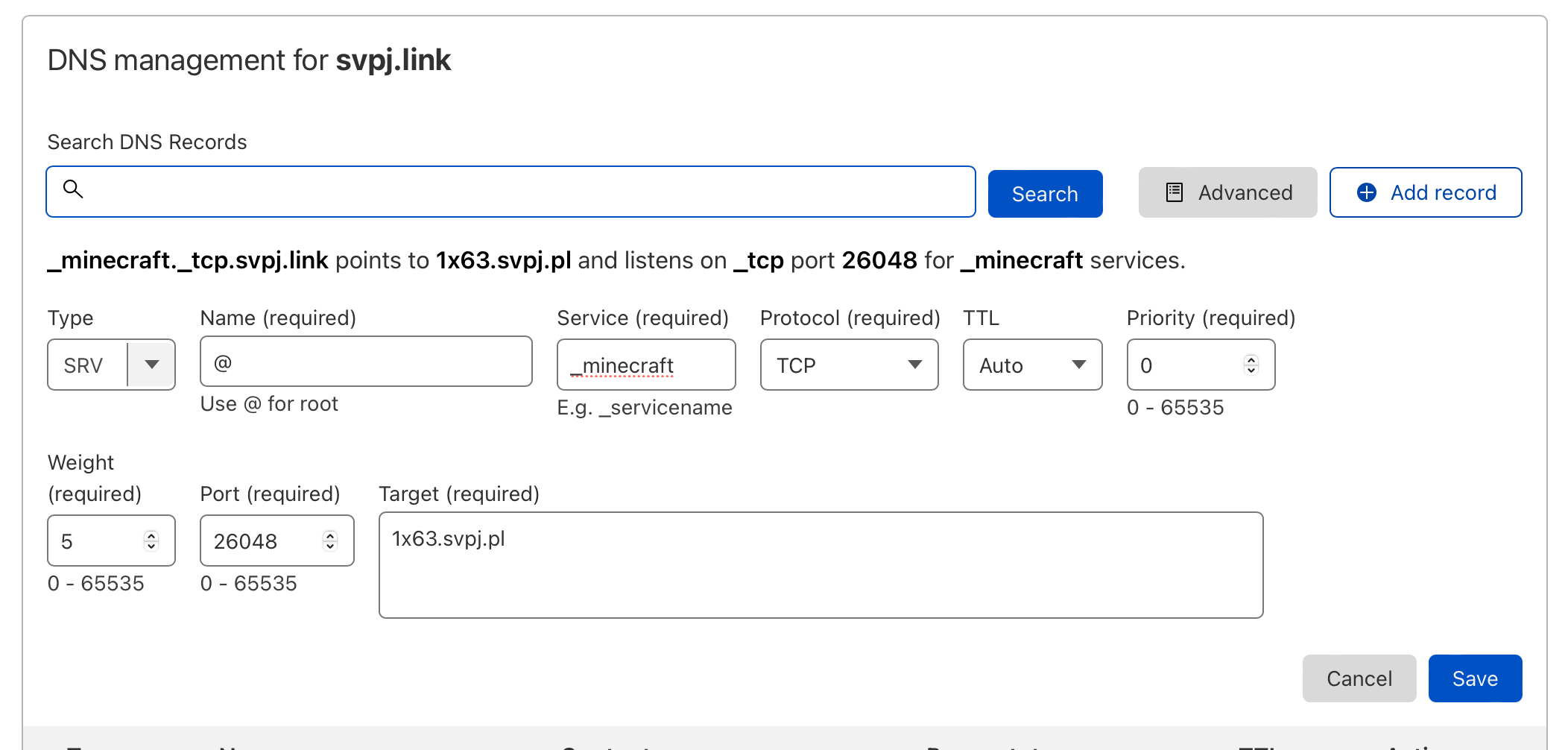Cancel editing the SRV record
Viewport: 1568px width, 750px height.
coord(1359,678)
